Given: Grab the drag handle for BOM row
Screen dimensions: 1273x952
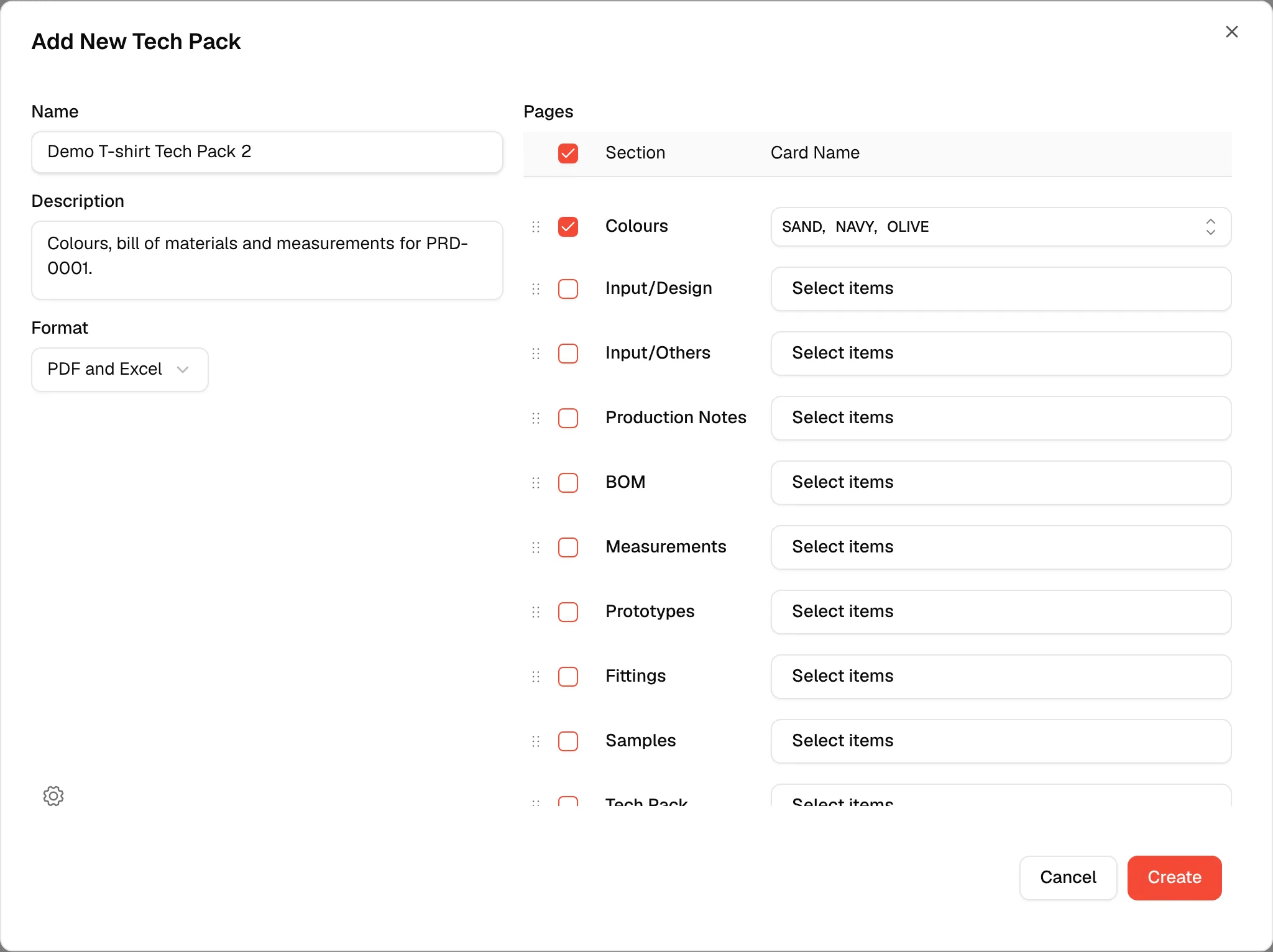Looking at the screenshot, I should [x=536, y=483].
